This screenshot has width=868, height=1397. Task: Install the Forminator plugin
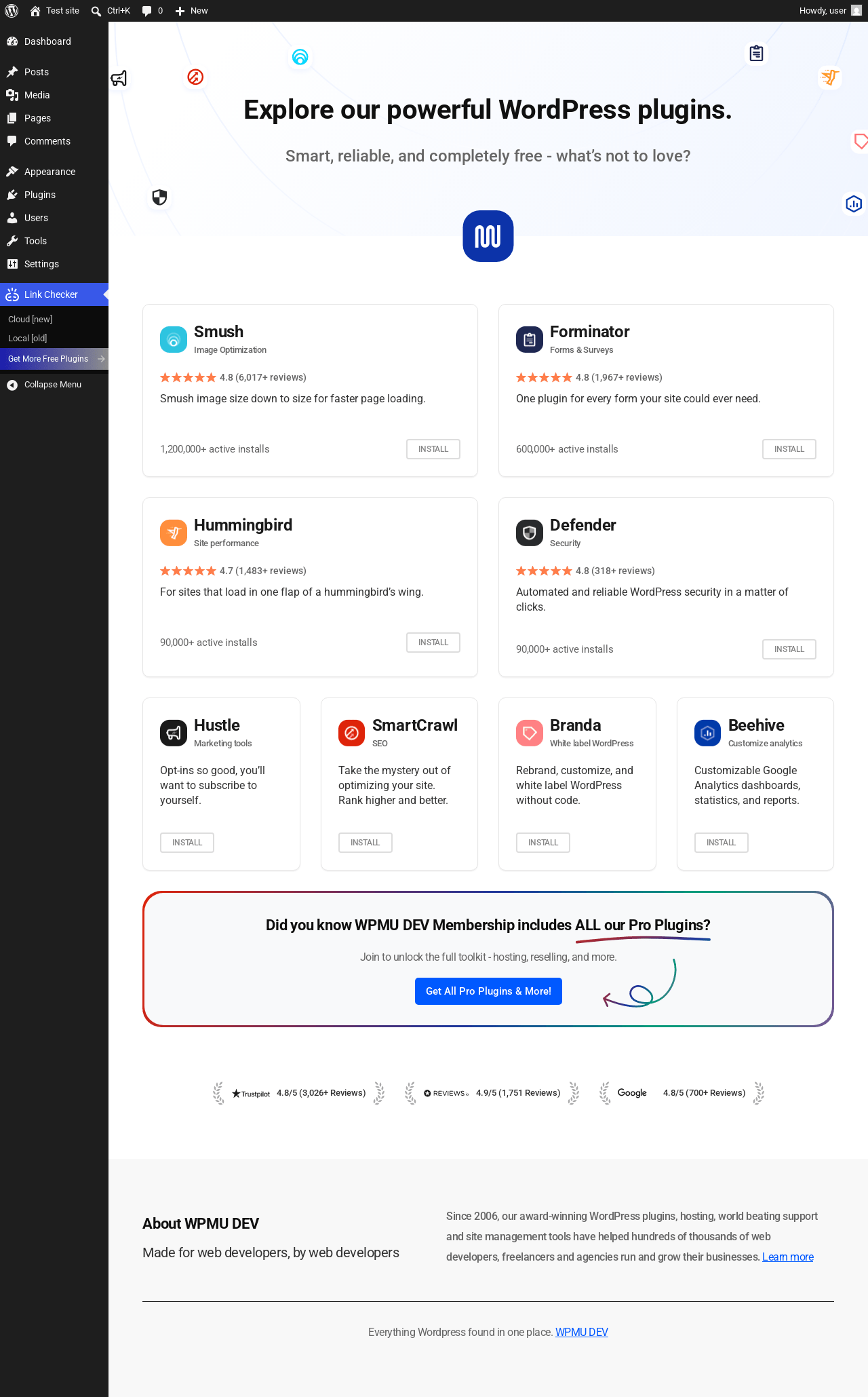tap(789, 449)
